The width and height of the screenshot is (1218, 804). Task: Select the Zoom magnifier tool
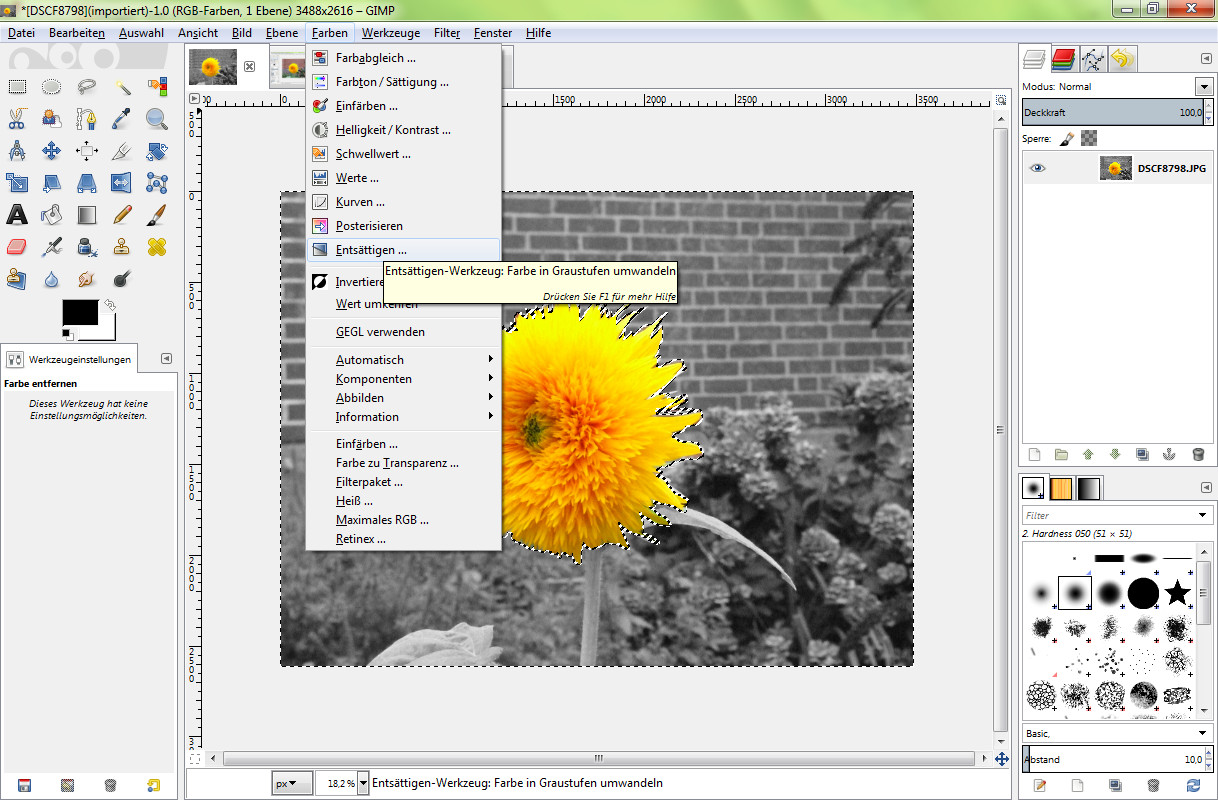(x=157, y=118)
